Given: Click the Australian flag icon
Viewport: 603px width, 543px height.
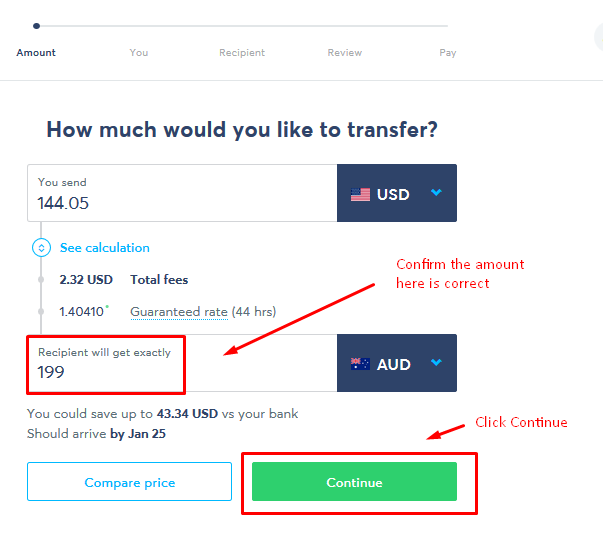Looking at the screenshot, I should point(360,364).
